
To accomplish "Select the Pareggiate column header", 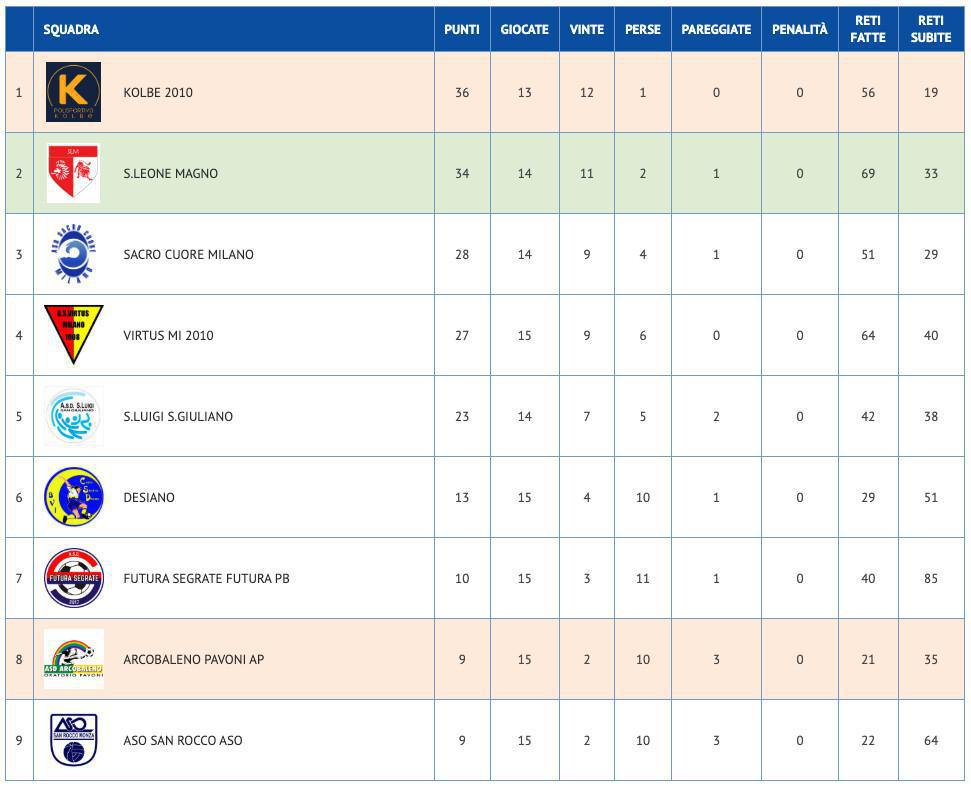I will [x=715, y=29].
